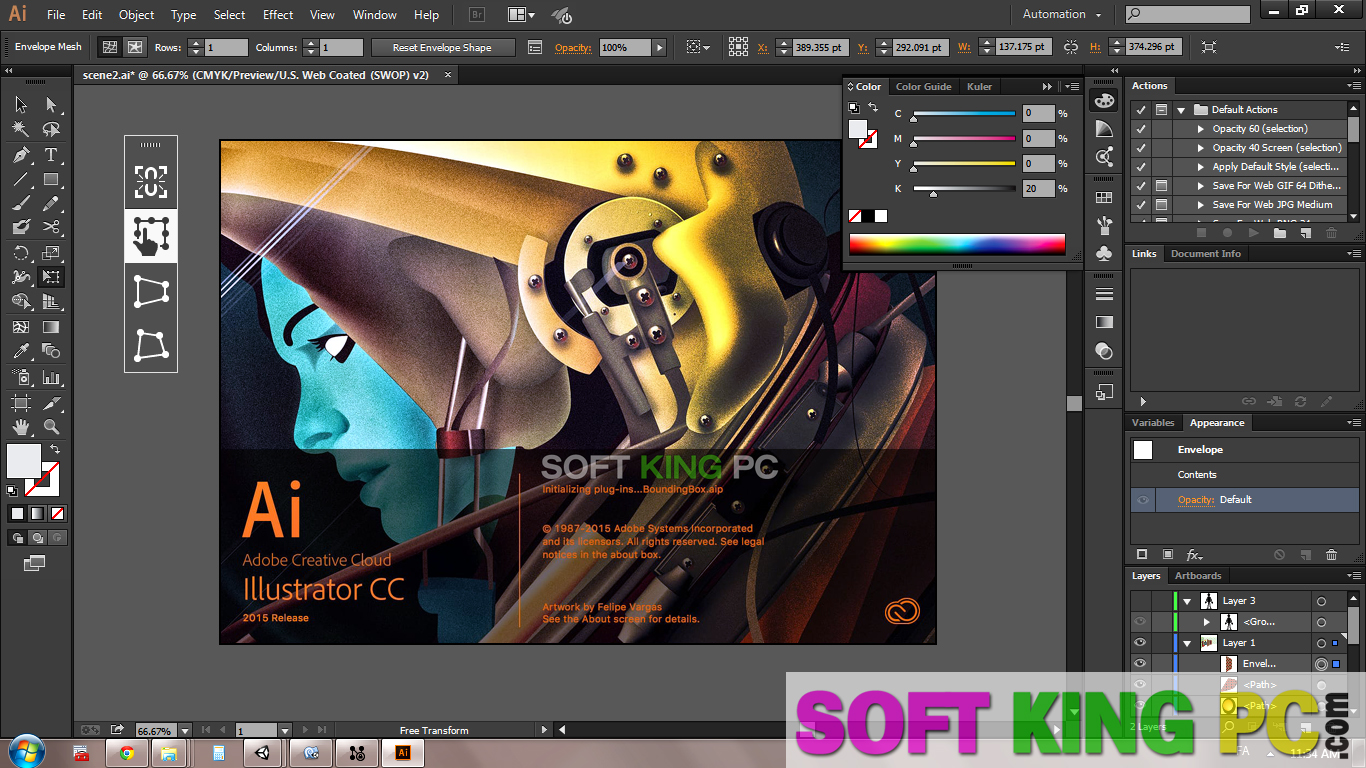Activate the Zoom tool

pyautogui.click(x=51, y=428)
